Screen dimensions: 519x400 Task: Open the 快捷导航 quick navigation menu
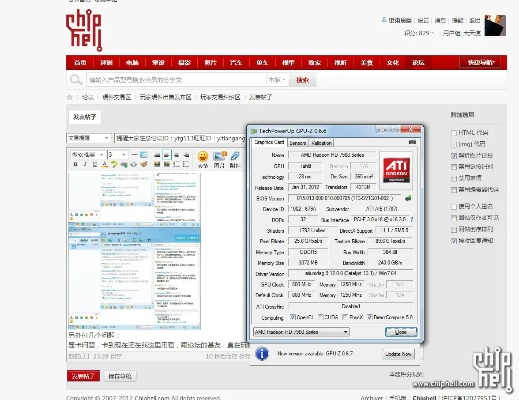pos(480,62)
